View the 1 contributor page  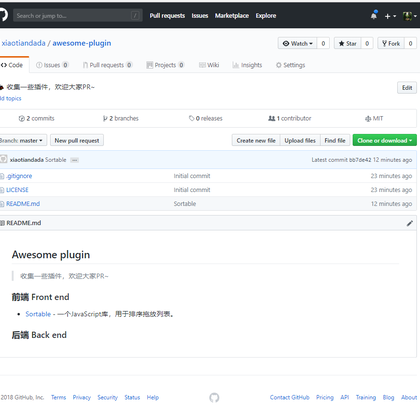290,118
